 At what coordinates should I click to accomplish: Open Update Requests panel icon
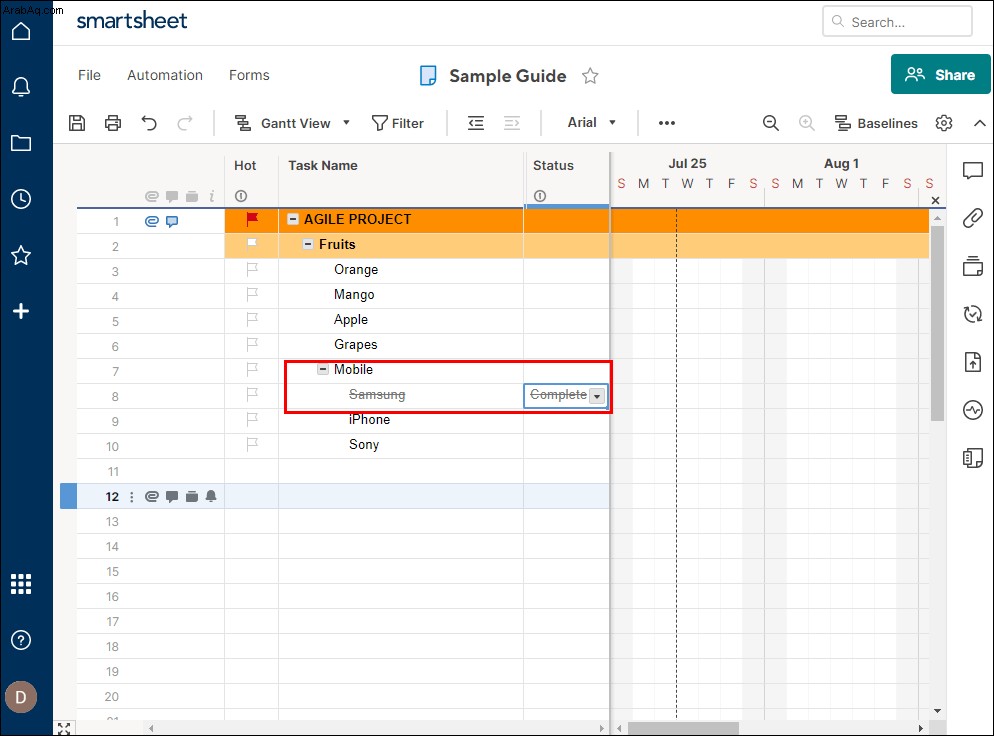972,314
